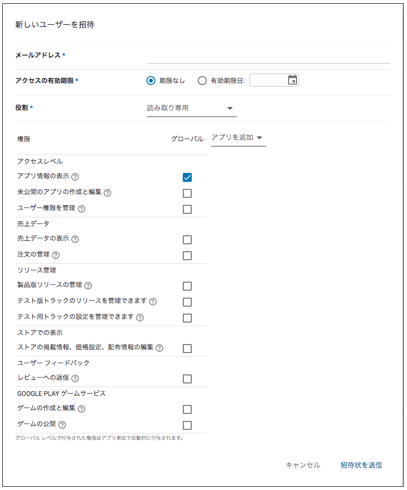Click the ユーザー フィードバック section heading
407x490 pixels.
(x=53, y=363)
